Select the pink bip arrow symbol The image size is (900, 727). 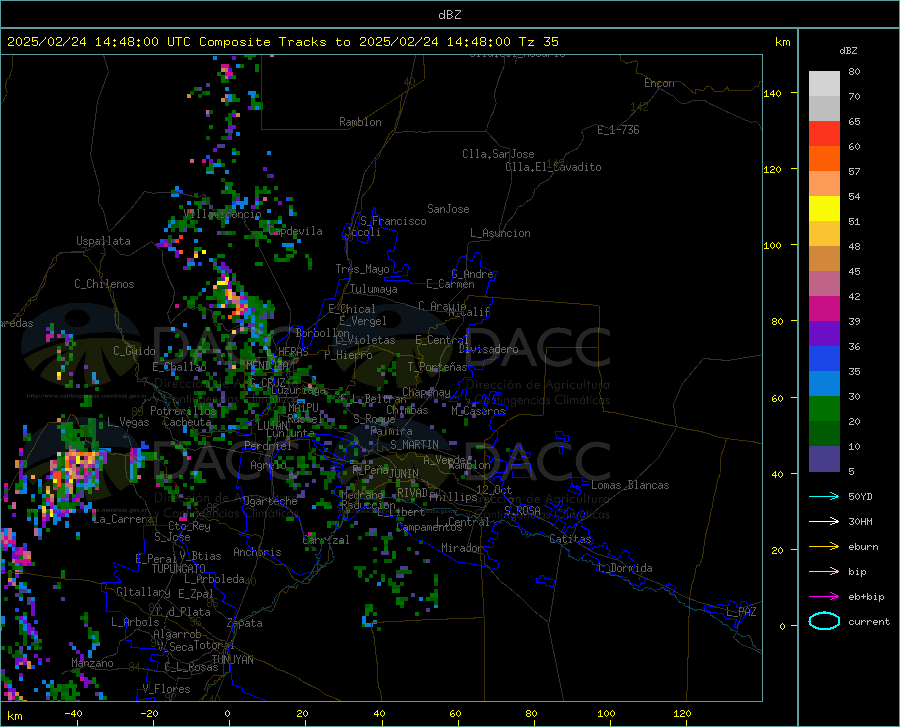(824, 572)
